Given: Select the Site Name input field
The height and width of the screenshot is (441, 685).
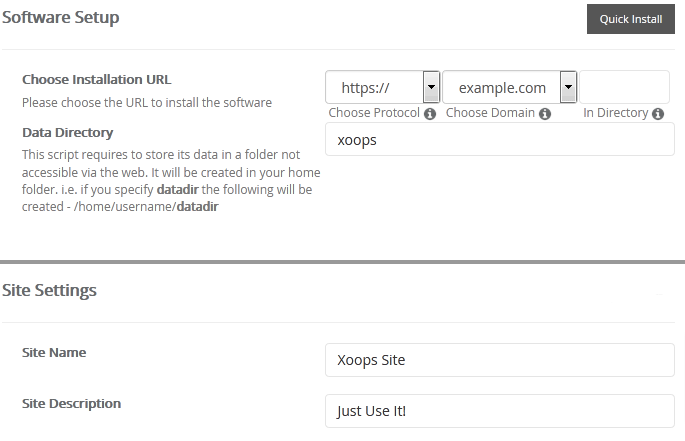Looking at the screenshot, I should 500,360.
